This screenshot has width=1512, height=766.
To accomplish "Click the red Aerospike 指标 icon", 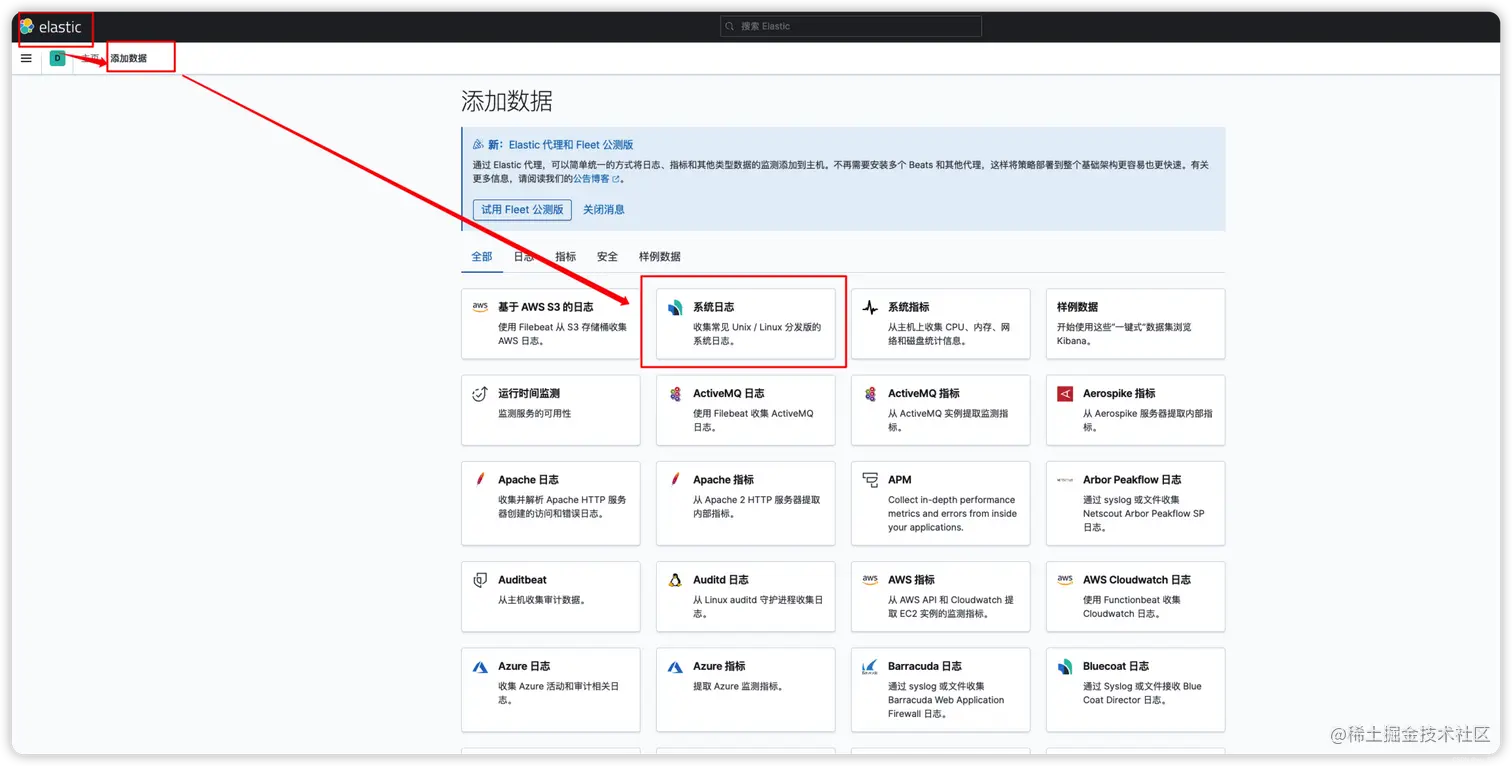I will pyautogui.click(x=1065, y=393).
